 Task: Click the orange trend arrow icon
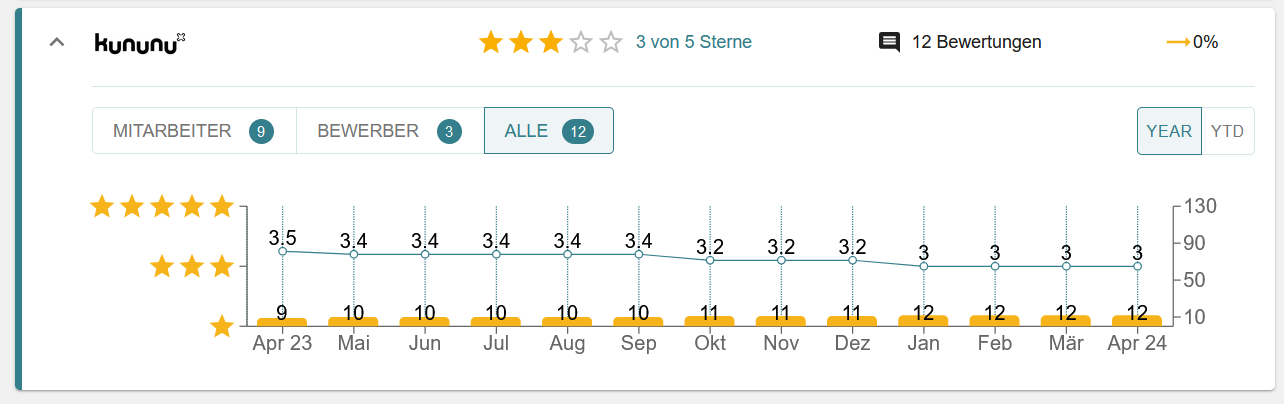1178,42
